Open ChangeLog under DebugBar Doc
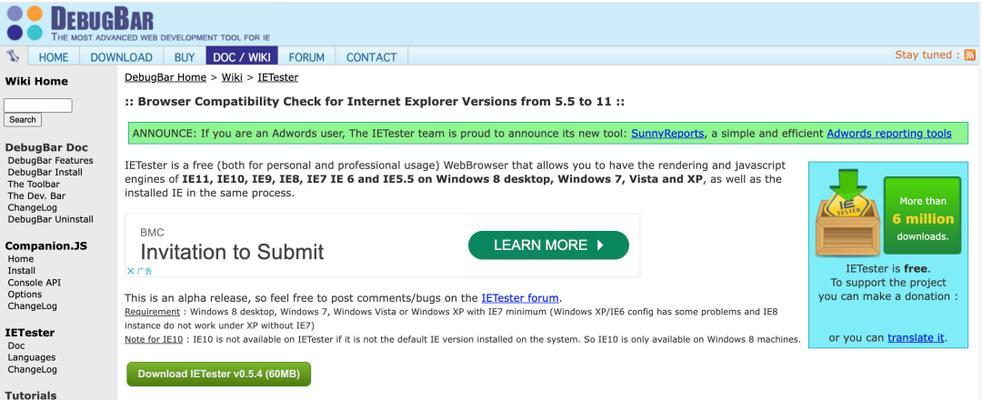 (x=32, y=208)
